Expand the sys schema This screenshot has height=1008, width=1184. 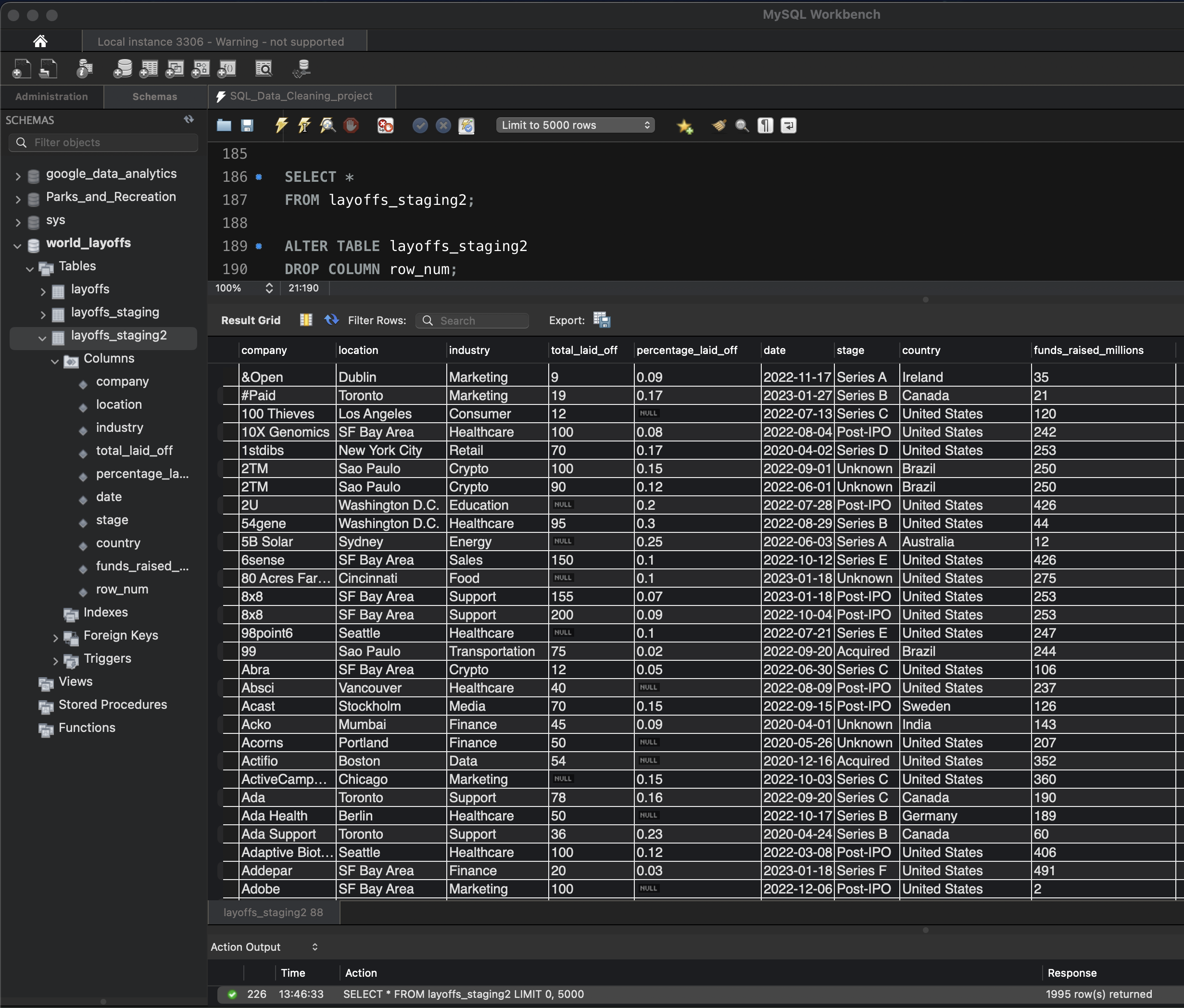18,222
